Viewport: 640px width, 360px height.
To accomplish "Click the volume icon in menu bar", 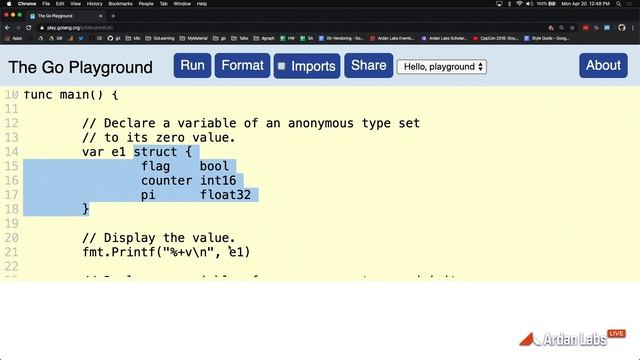I will pos(529,4).
